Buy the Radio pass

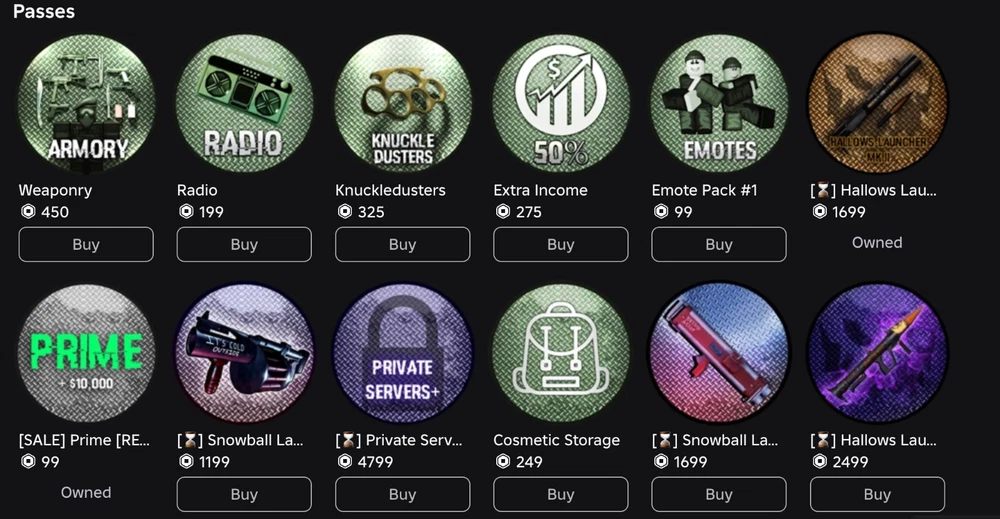coord(244,244)
